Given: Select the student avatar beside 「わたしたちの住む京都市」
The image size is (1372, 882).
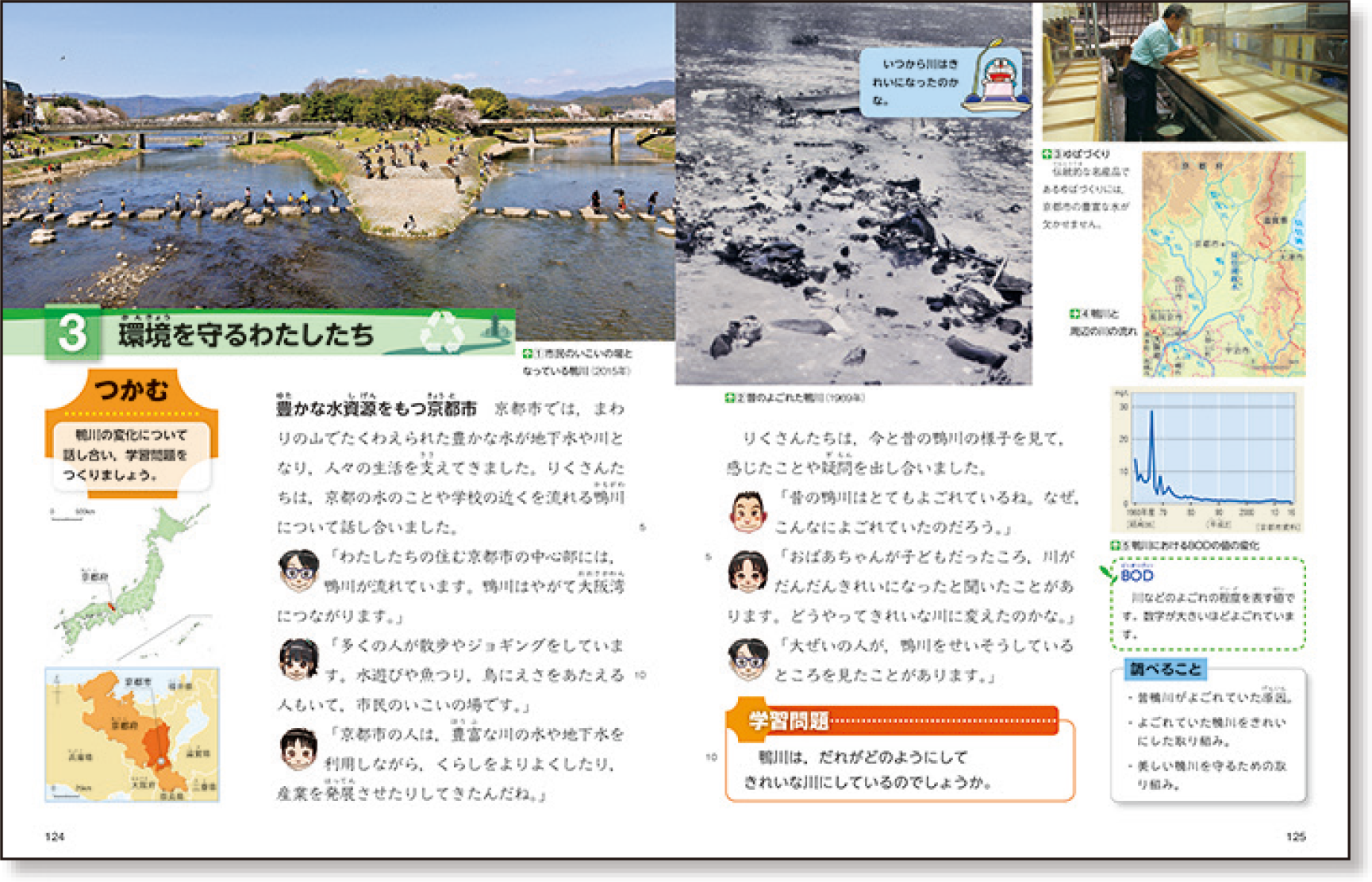Looking at the screenshot, I should (x=298, y=571).
